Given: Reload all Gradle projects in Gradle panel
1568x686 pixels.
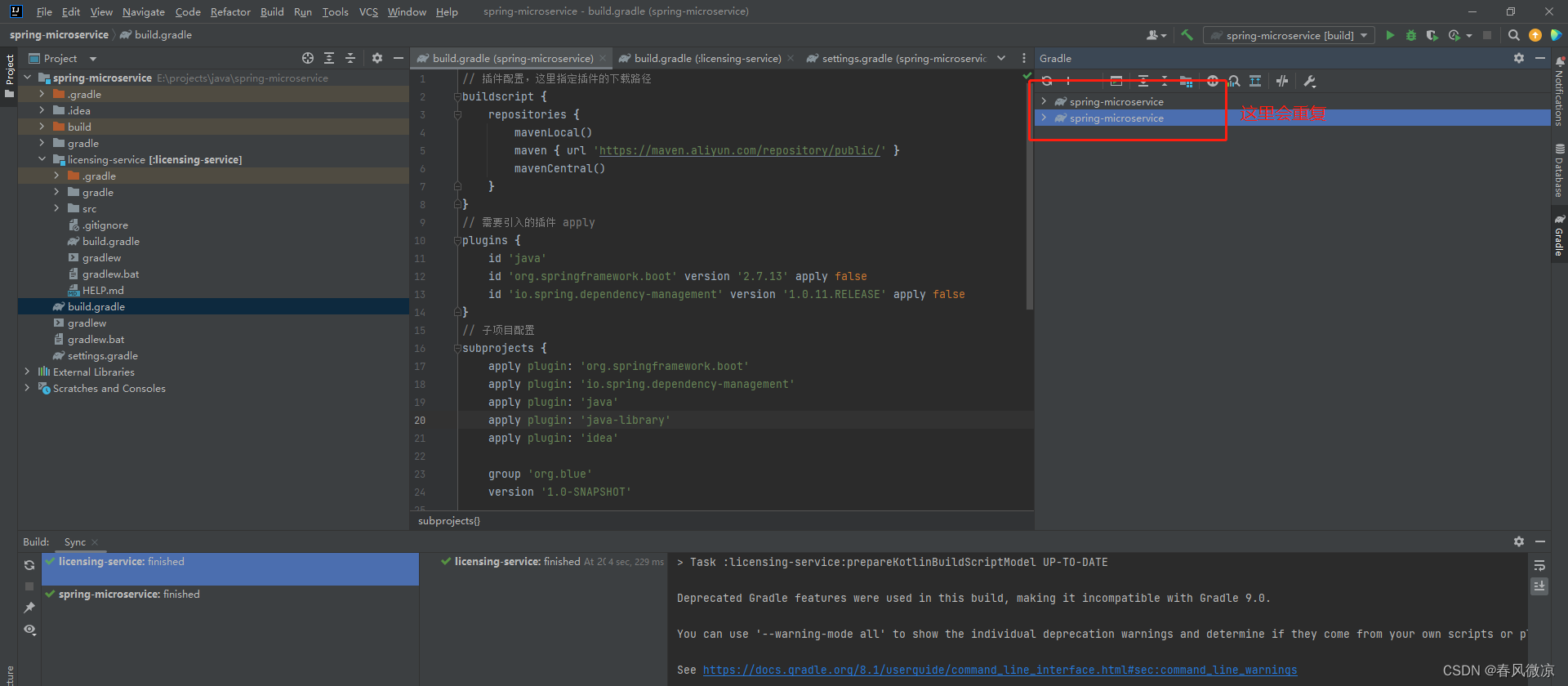Looking at the screenshot, I should pos(1047,81).
